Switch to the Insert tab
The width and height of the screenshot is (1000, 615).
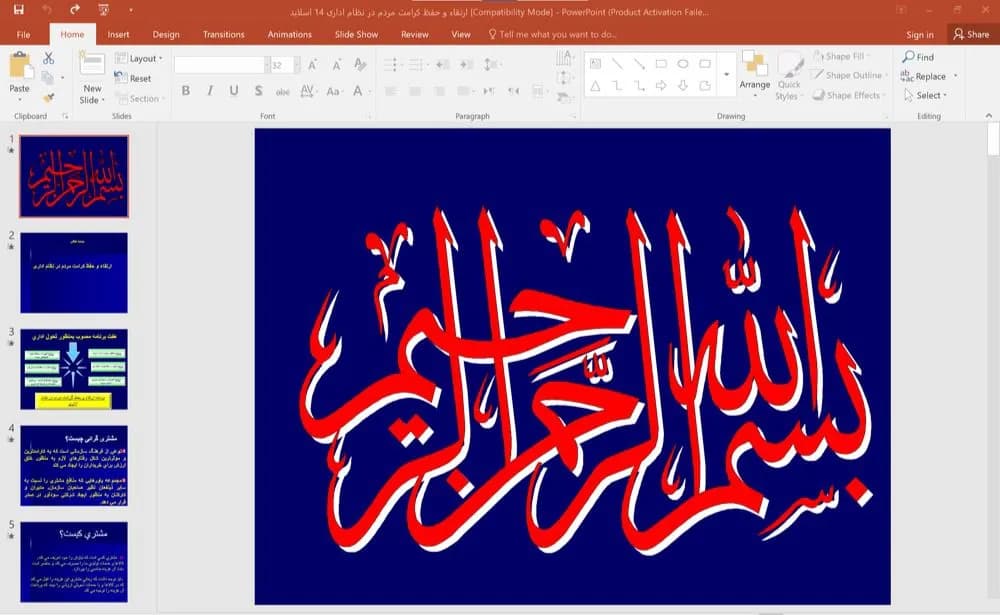coord(118,34)
